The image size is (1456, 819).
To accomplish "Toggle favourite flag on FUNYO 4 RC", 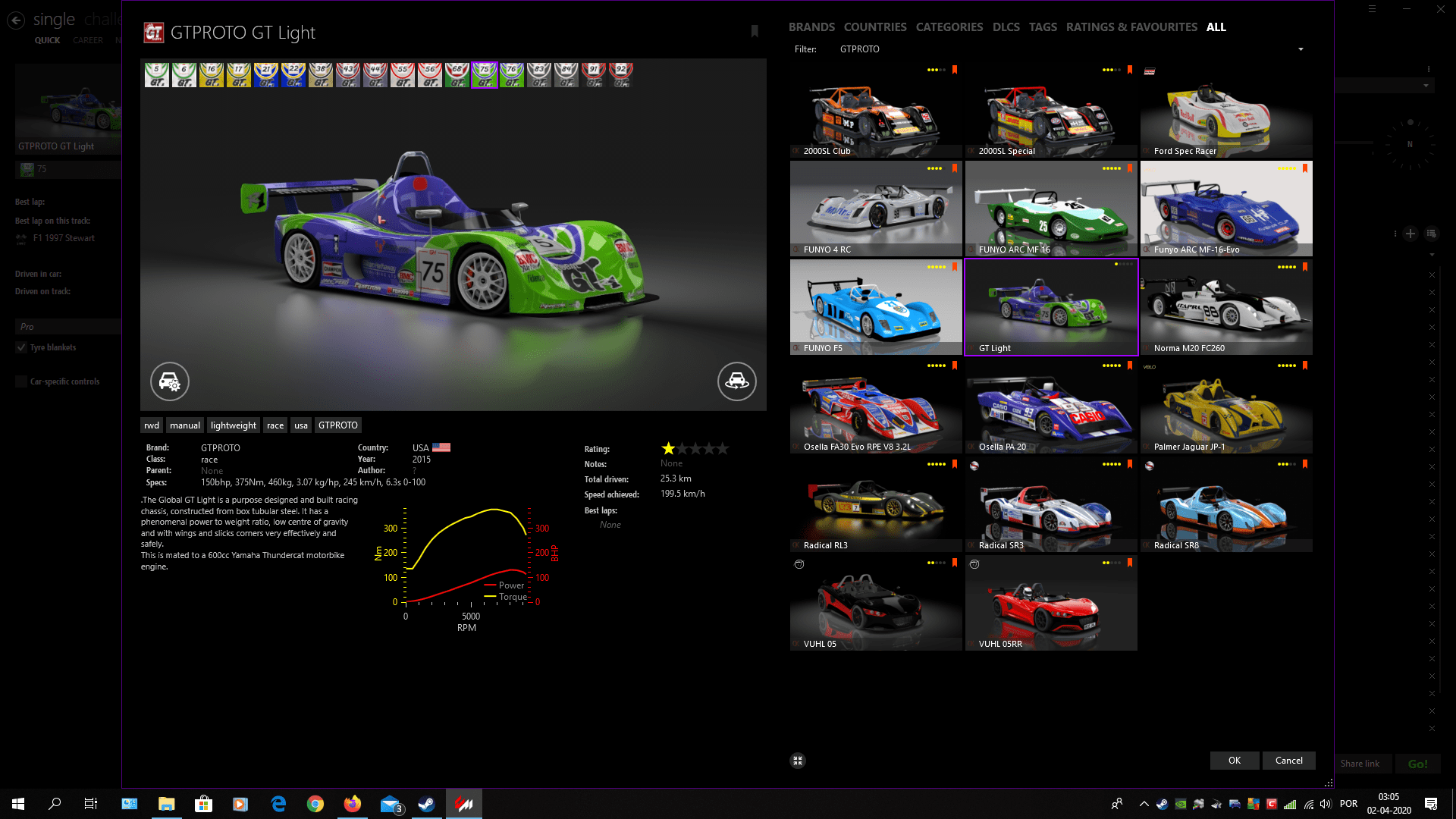I will pos(955,168).
